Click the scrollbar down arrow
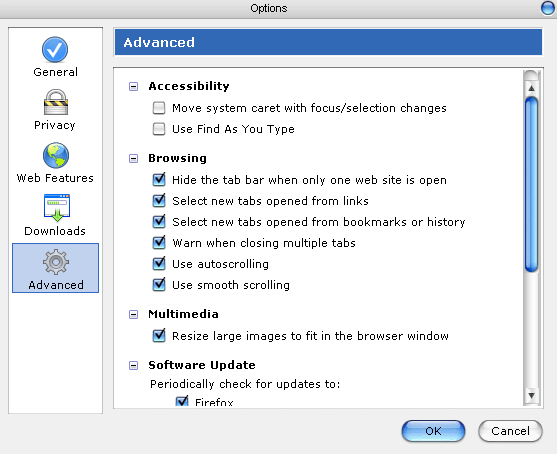Screen dimensions: 557x454 pos(531,395)
